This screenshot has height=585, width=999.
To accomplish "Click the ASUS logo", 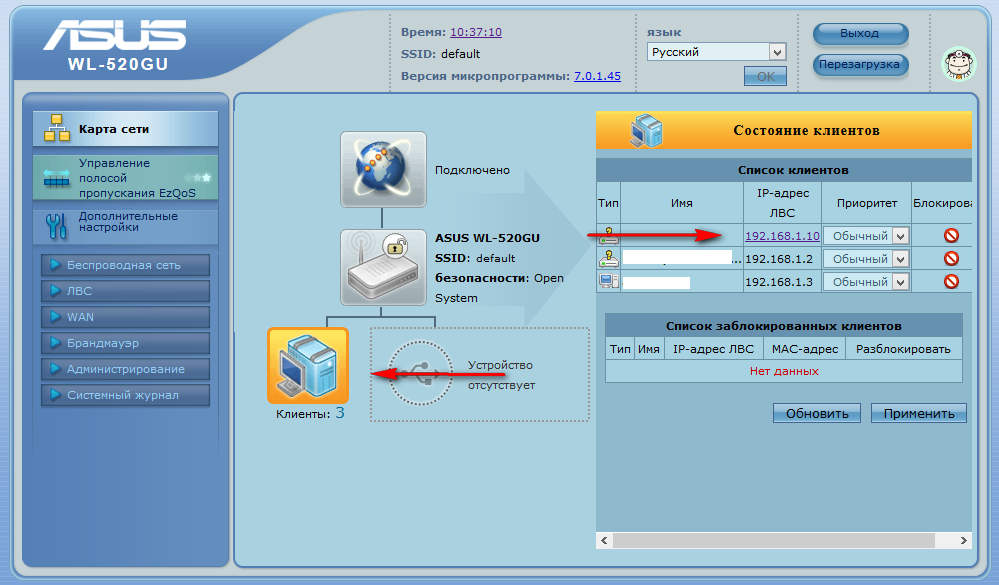I will click(115, 34).
